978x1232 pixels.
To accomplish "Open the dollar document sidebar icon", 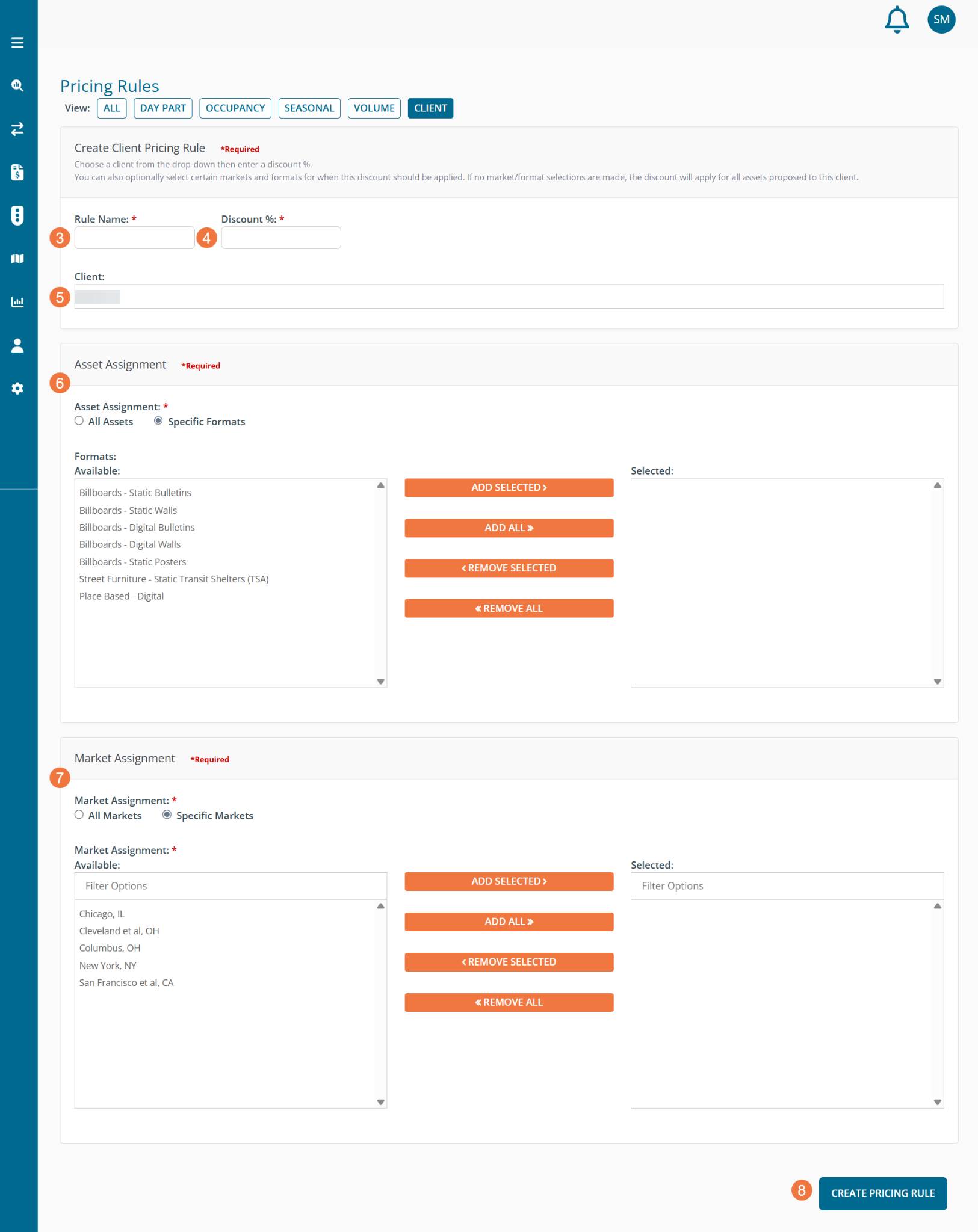I will [x=17, y=173].
